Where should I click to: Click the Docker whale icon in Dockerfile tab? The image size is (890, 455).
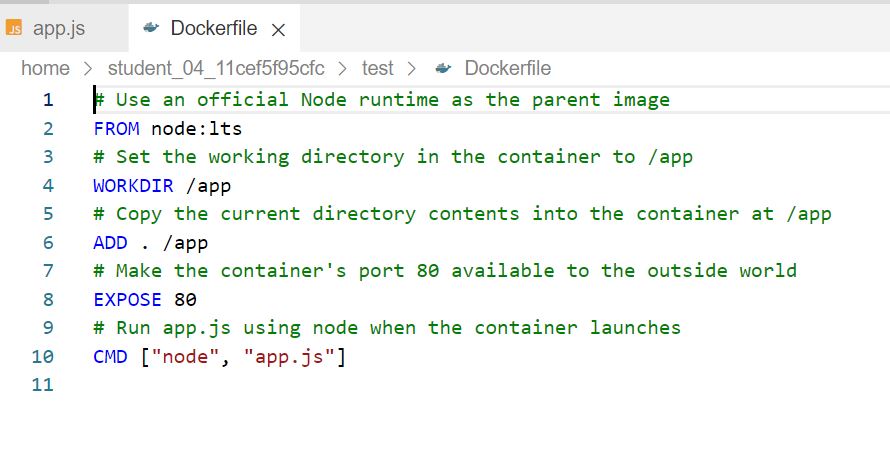pyautogui.click(x=151, y=28)
